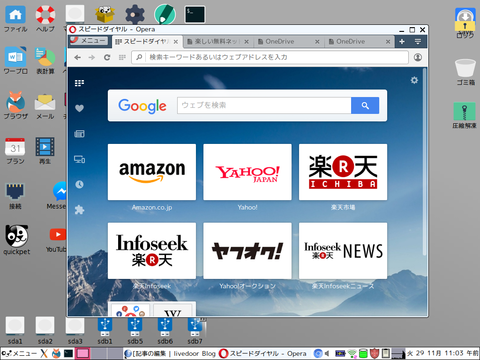Open the Yahoo! Japan speed dial tile

247,172
